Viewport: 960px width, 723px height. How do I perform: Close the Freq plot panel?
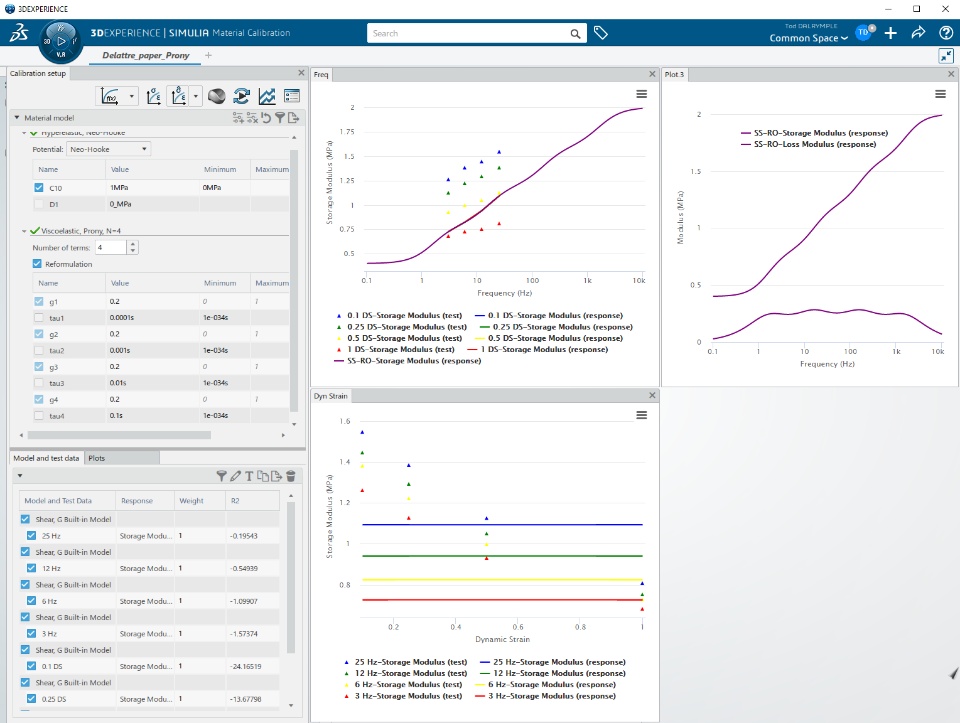click(652, 74)
